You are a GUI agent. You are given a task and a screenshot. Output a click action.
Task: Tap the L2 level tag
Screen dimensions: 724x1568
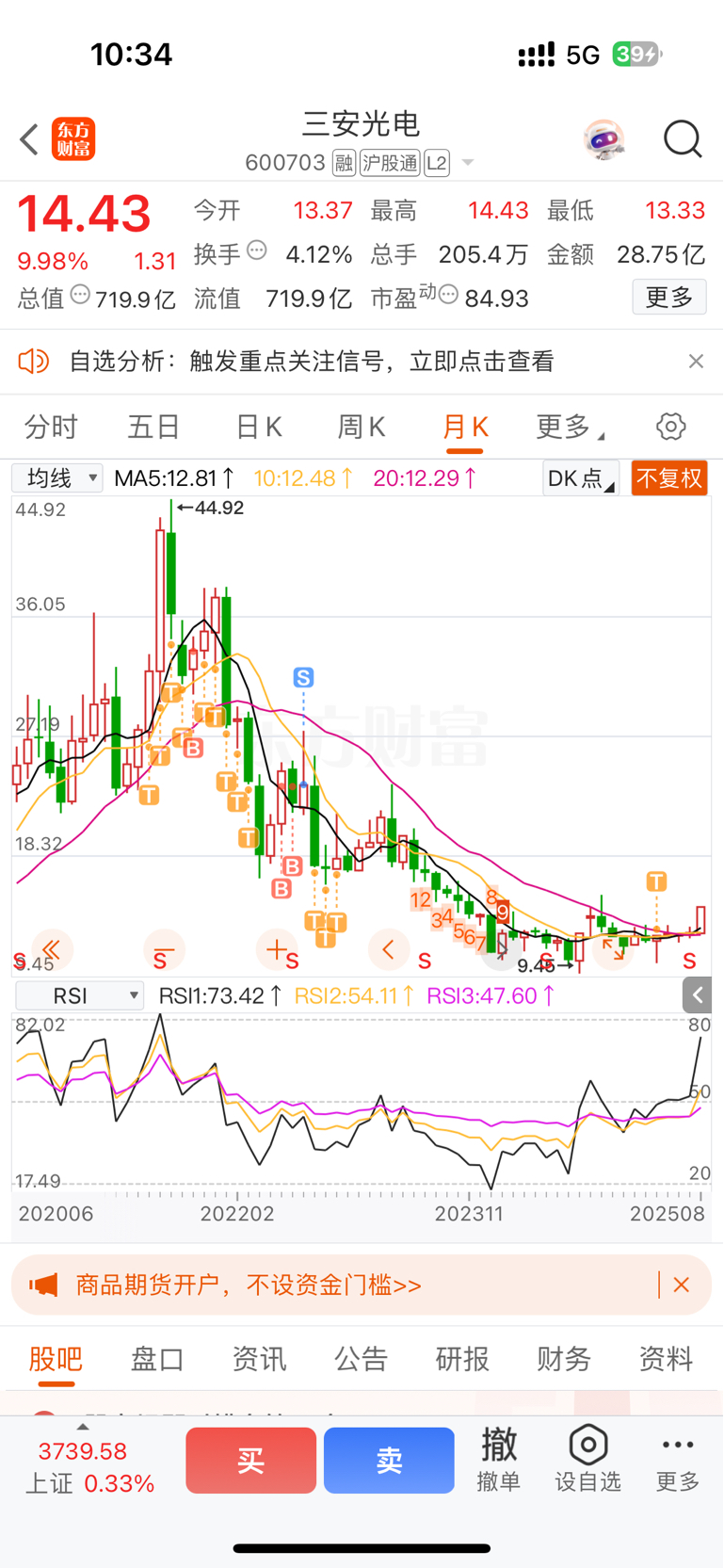click(x=437, y=163)
